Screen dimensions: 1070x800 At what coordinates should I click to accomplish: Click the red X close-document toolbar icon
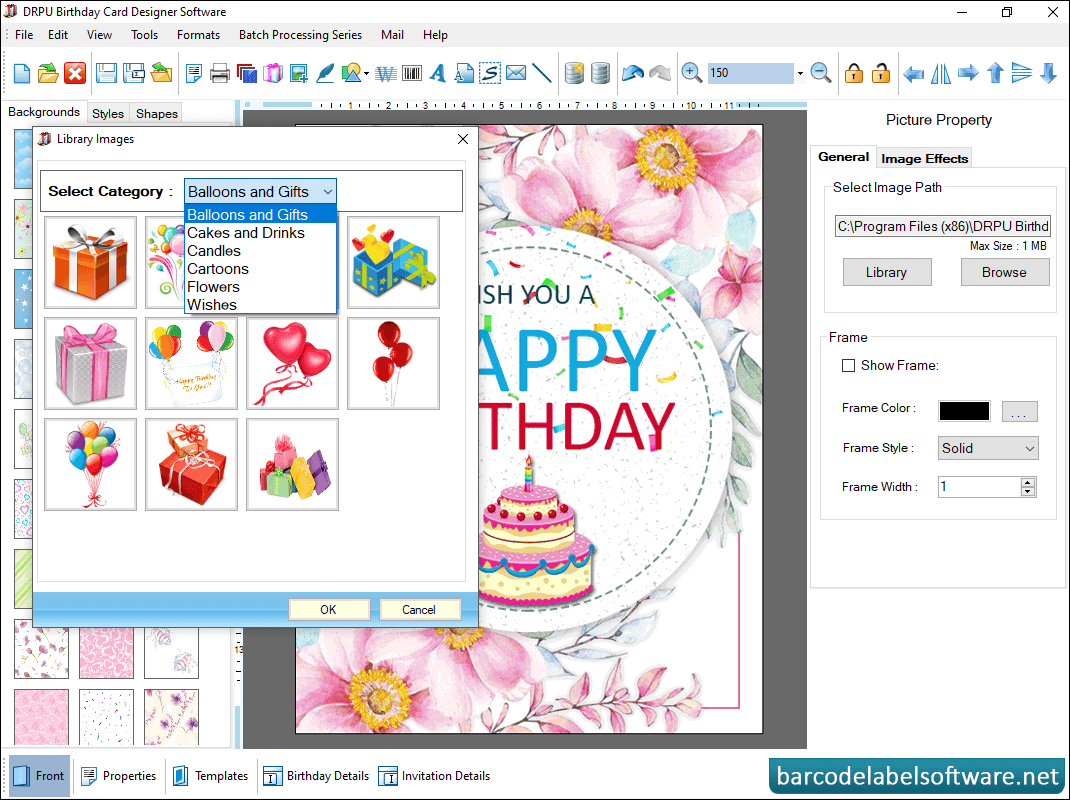pyautogui.click(x=75, y=73)
